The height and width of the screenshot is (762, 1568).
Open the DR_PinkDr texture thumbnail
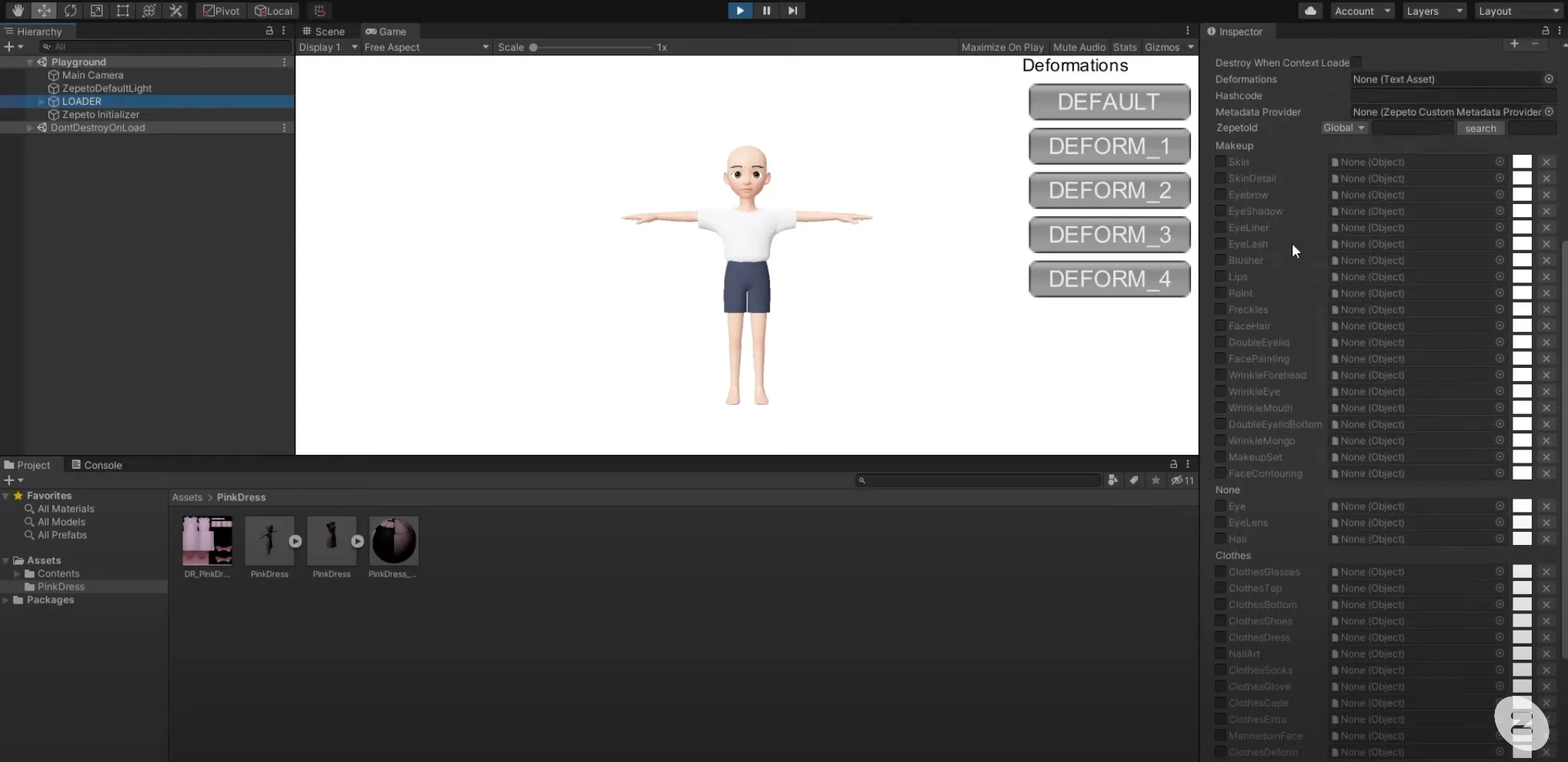point(207,541)
